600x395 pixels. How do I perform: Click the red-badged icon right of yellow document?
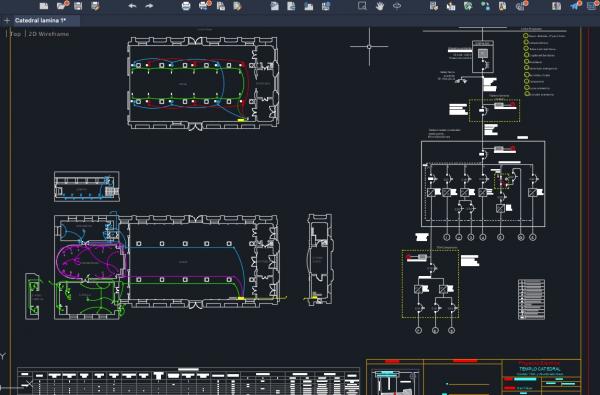[x=521, y=5]
